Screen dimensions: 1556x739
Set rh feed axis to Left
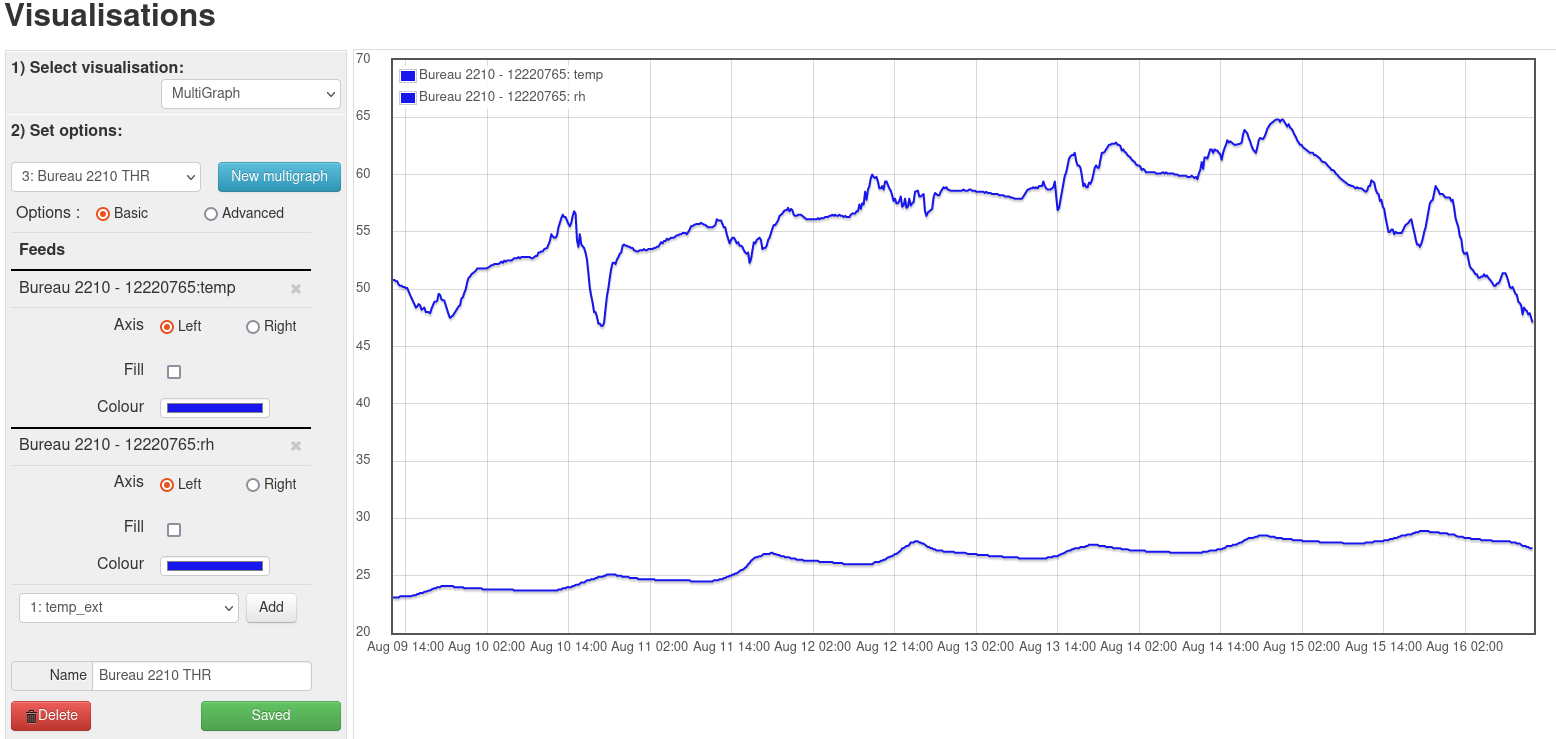tap(167, 485)
